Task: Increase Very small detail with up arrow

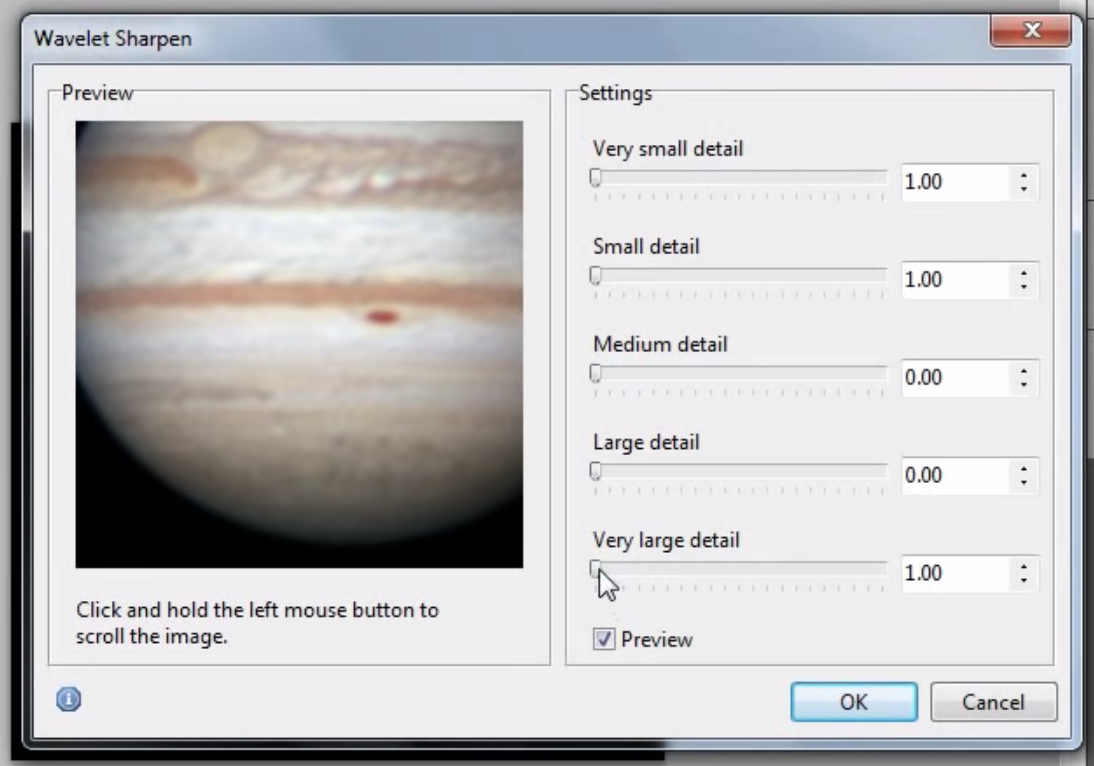Action: [1023, 177]
